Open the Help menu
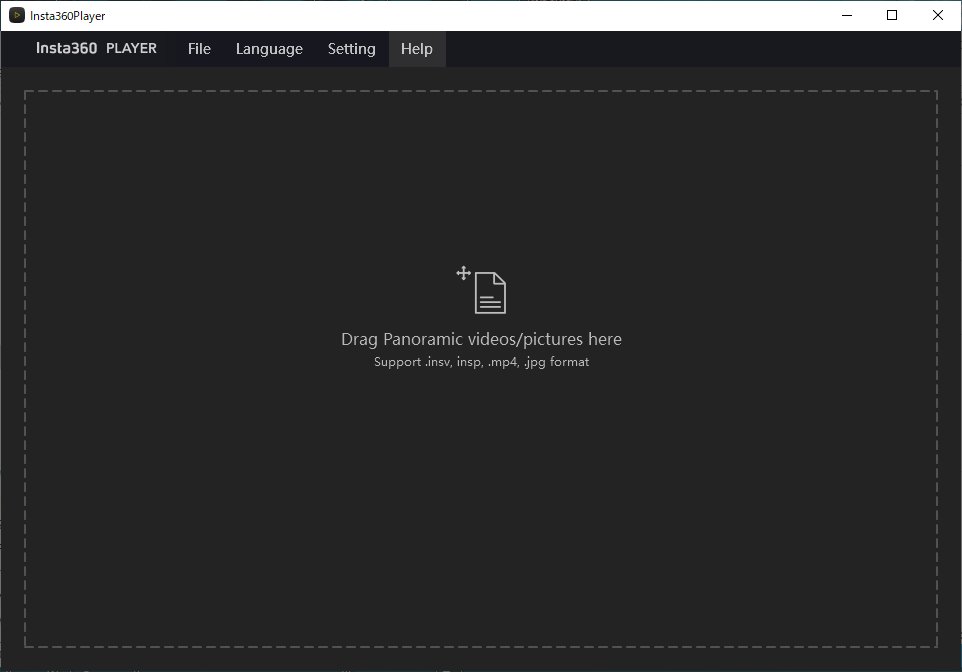 click(x=417, y=48)
